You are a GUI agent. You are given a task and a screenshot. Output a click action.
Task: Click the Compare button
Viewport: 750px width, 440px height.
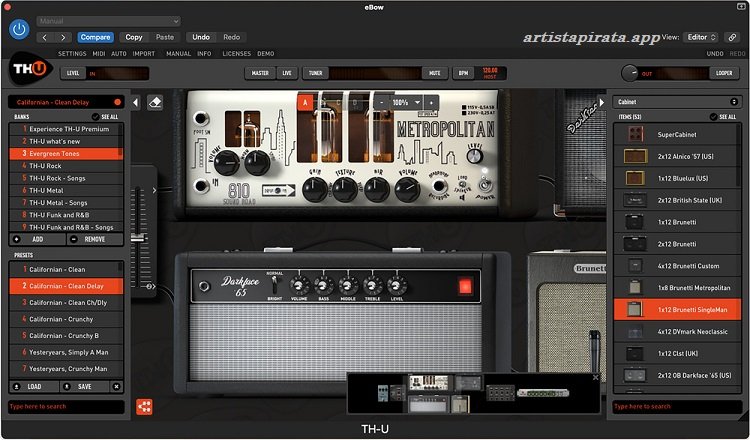(95, 37)
